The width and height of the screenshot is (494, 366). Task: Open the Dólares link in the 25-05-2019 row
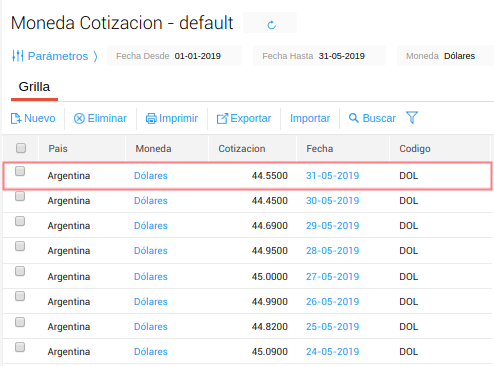click(x=151, y=327)
